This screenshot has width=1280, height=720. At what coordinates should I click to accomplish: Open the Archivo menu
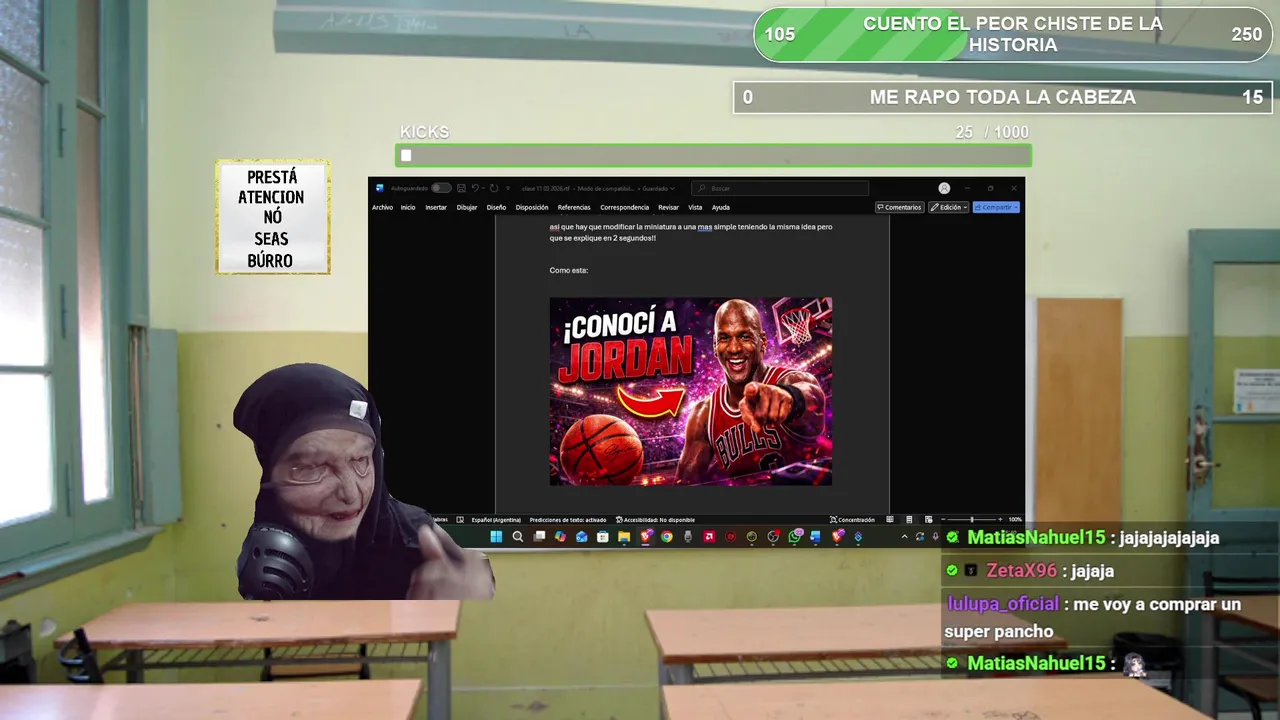382,207
